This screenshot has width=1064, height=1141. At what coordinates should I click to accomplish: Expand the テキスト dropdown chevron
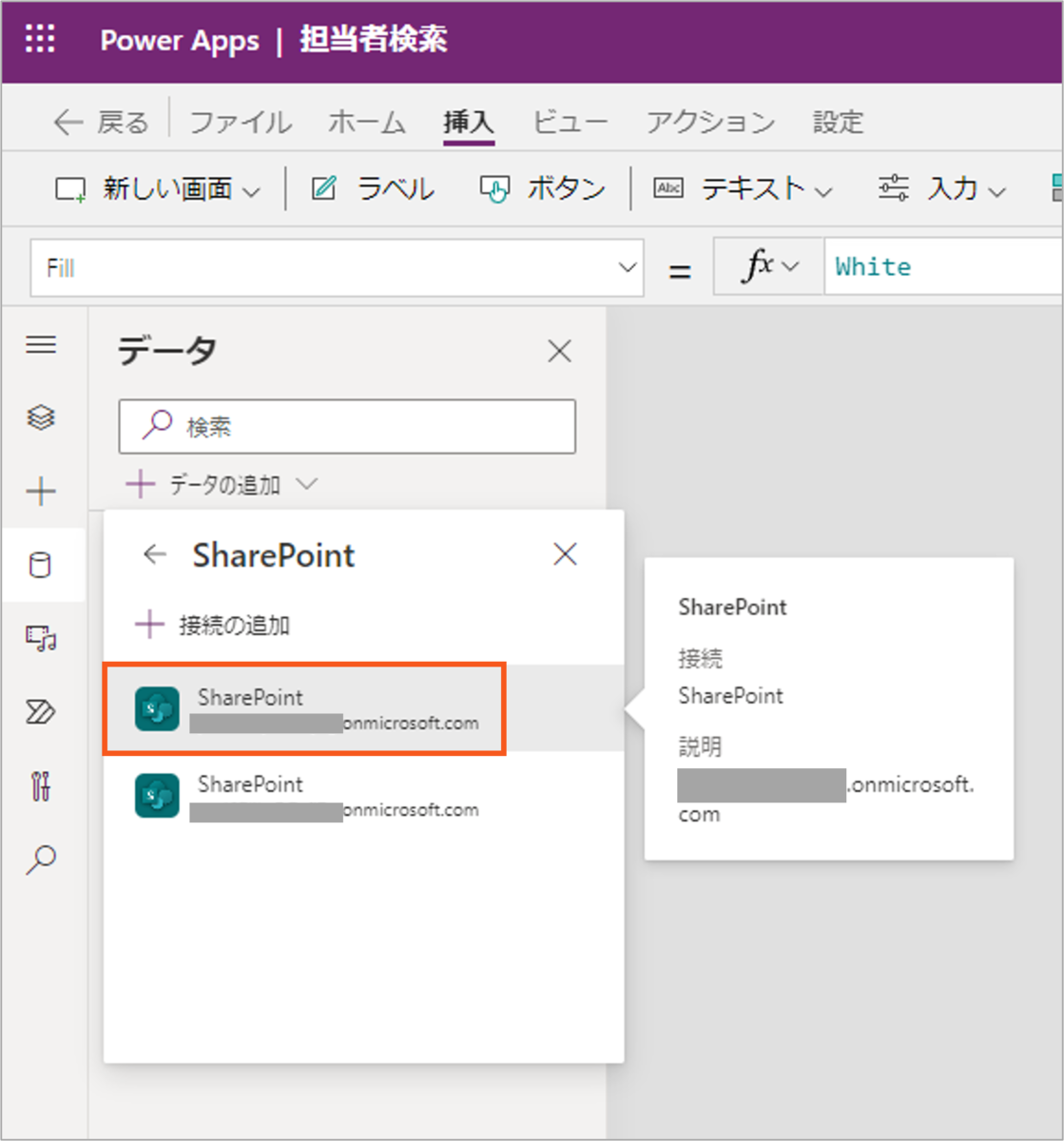824,191
